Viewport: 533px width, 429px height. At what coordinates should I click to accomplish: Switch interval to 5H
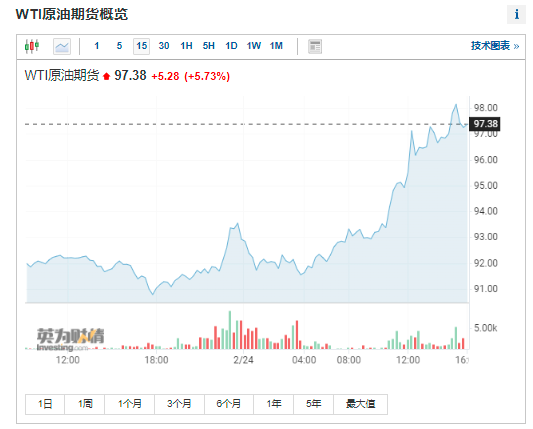point(209,46)
